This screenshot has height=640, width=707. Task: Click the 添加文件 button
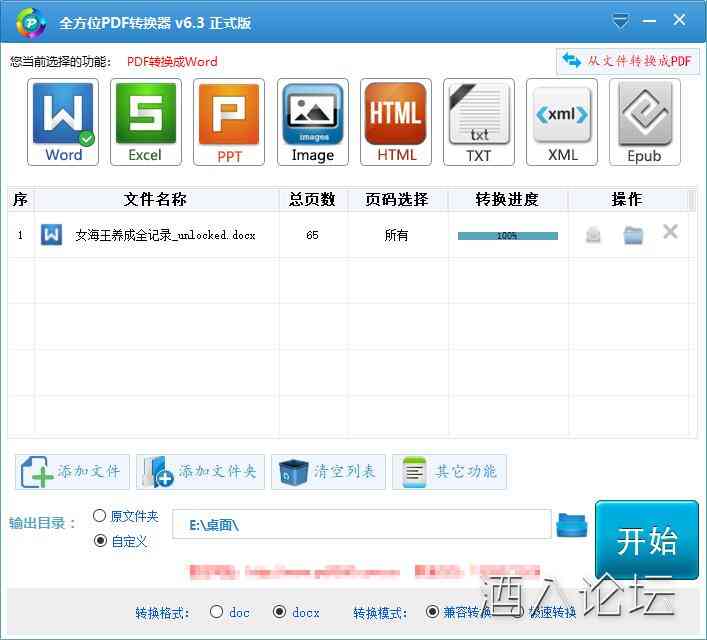pos(72,472)
